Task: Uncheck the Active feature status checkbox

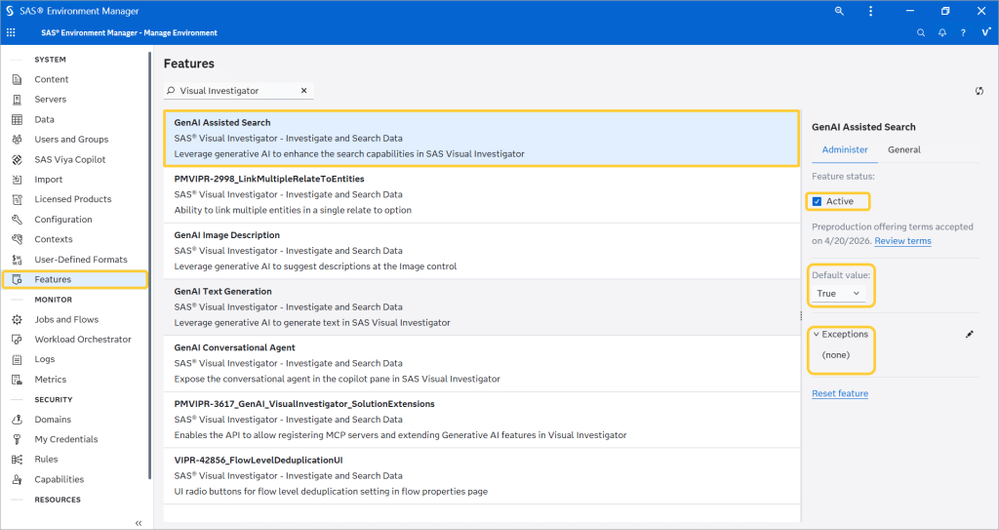Action: (817, 201)
